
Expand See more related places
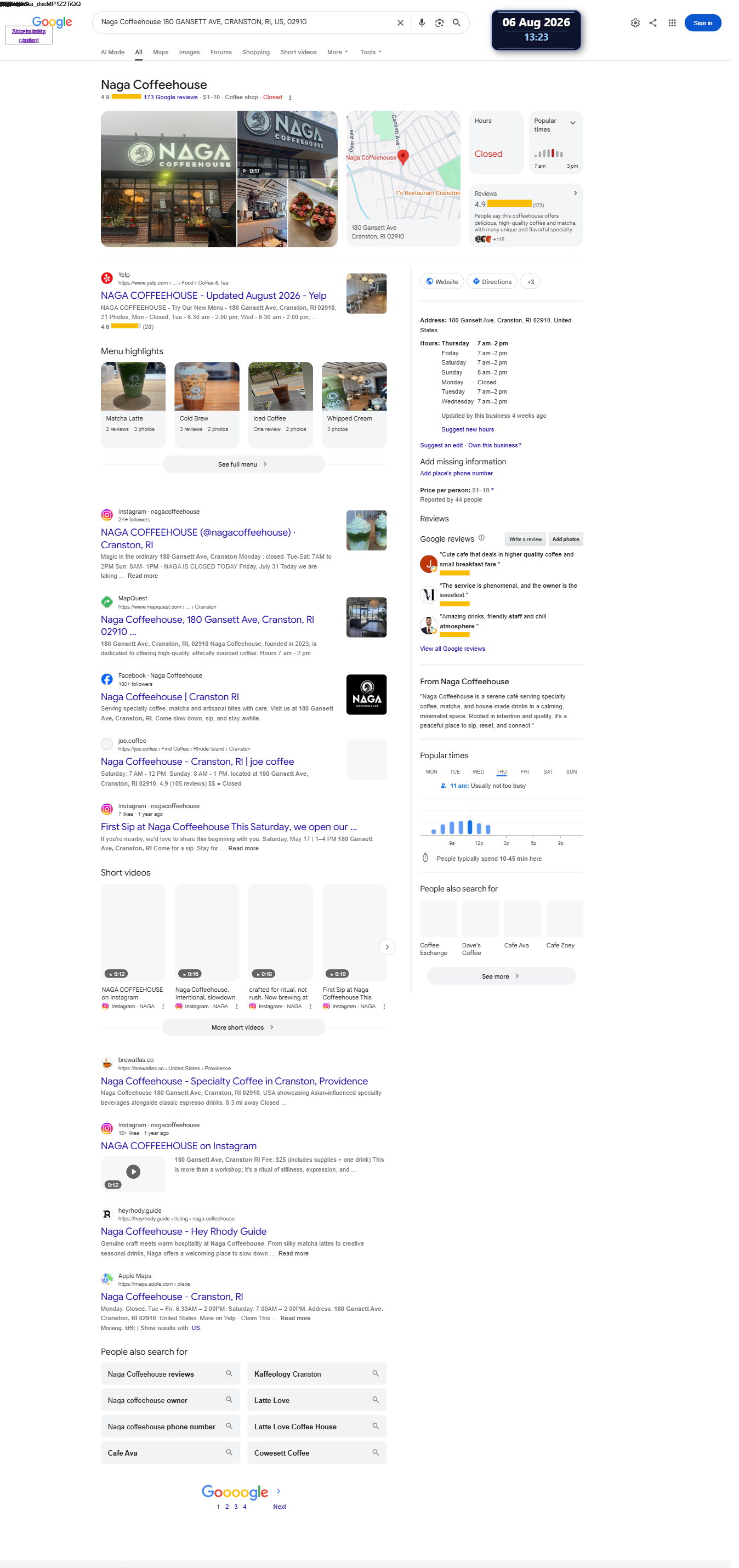[501, 976]
